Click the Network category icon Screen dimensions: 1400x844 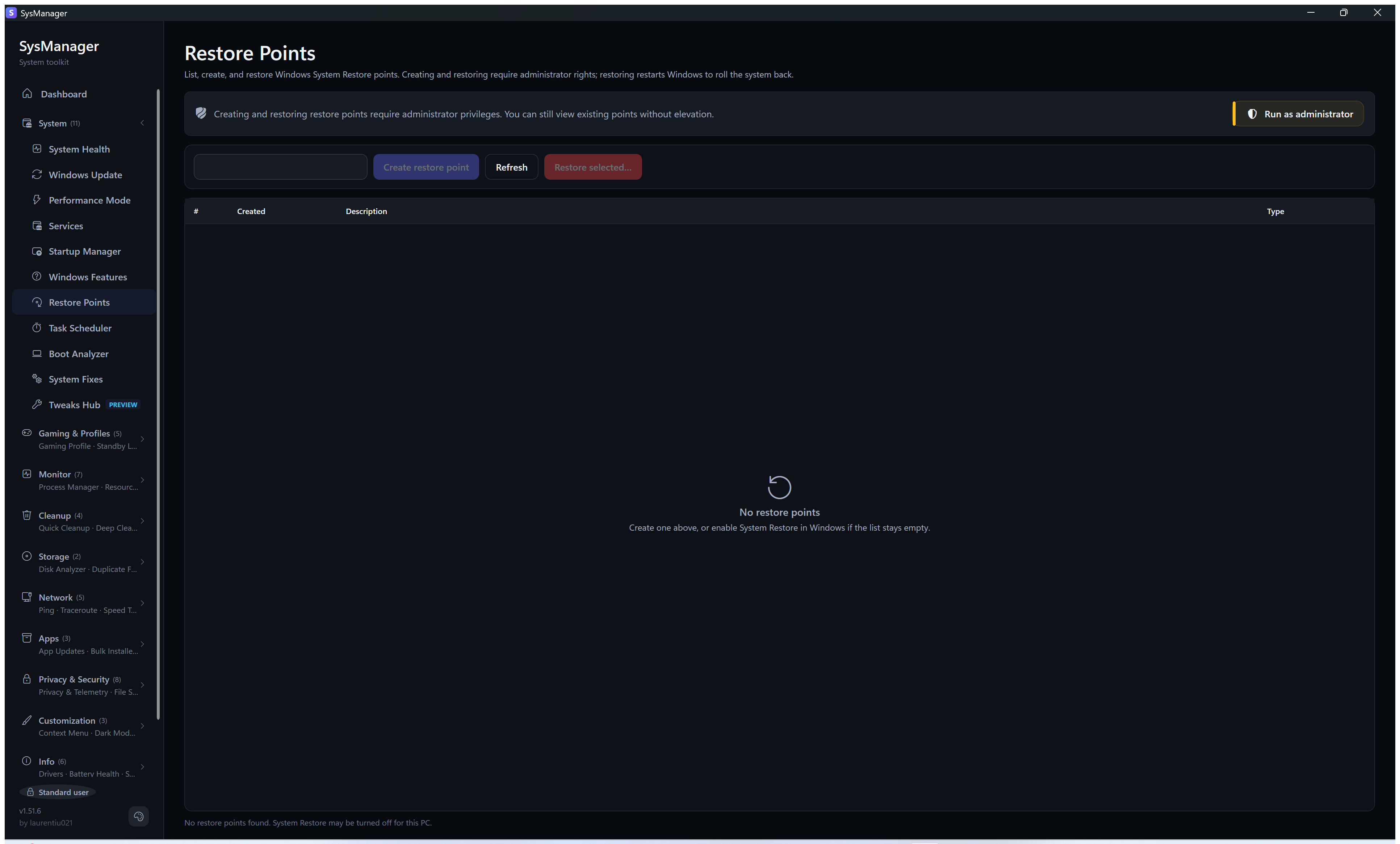pyautogui.click(x=27, y=597)
